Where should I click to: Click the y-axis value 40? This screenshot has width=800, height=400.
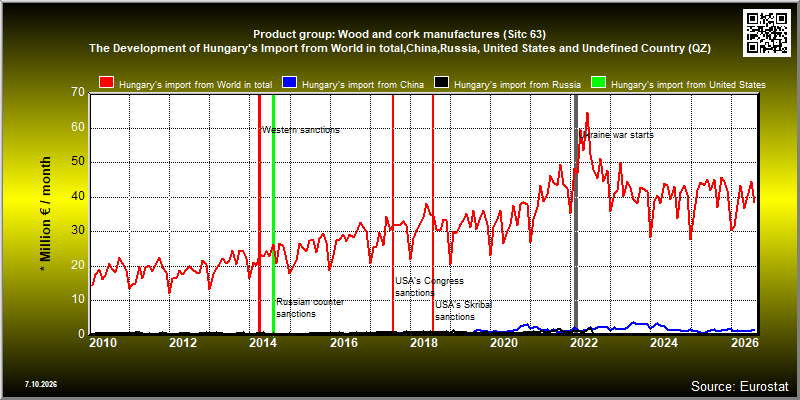(x=78, y=197)
